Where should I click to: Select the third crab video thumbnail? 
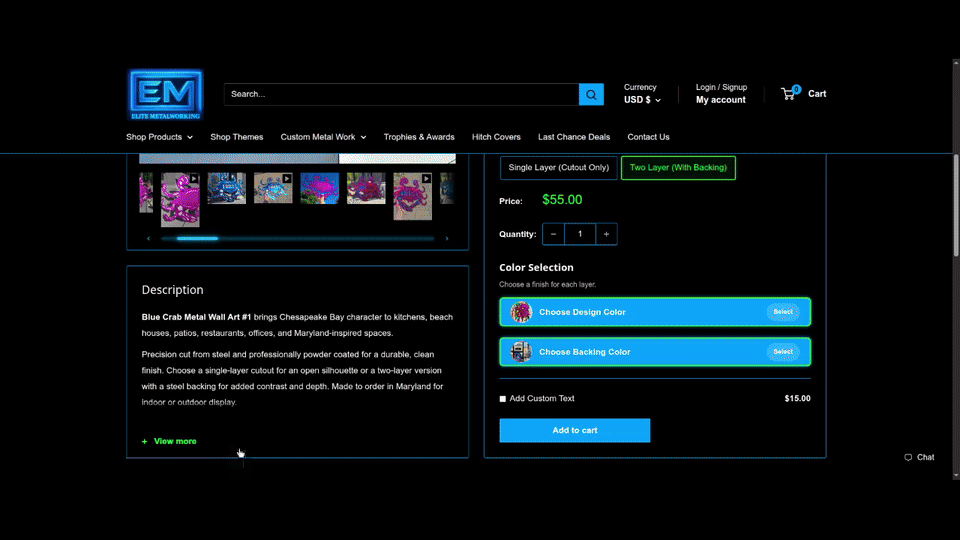pyautogui.click(x=273, y=188)
